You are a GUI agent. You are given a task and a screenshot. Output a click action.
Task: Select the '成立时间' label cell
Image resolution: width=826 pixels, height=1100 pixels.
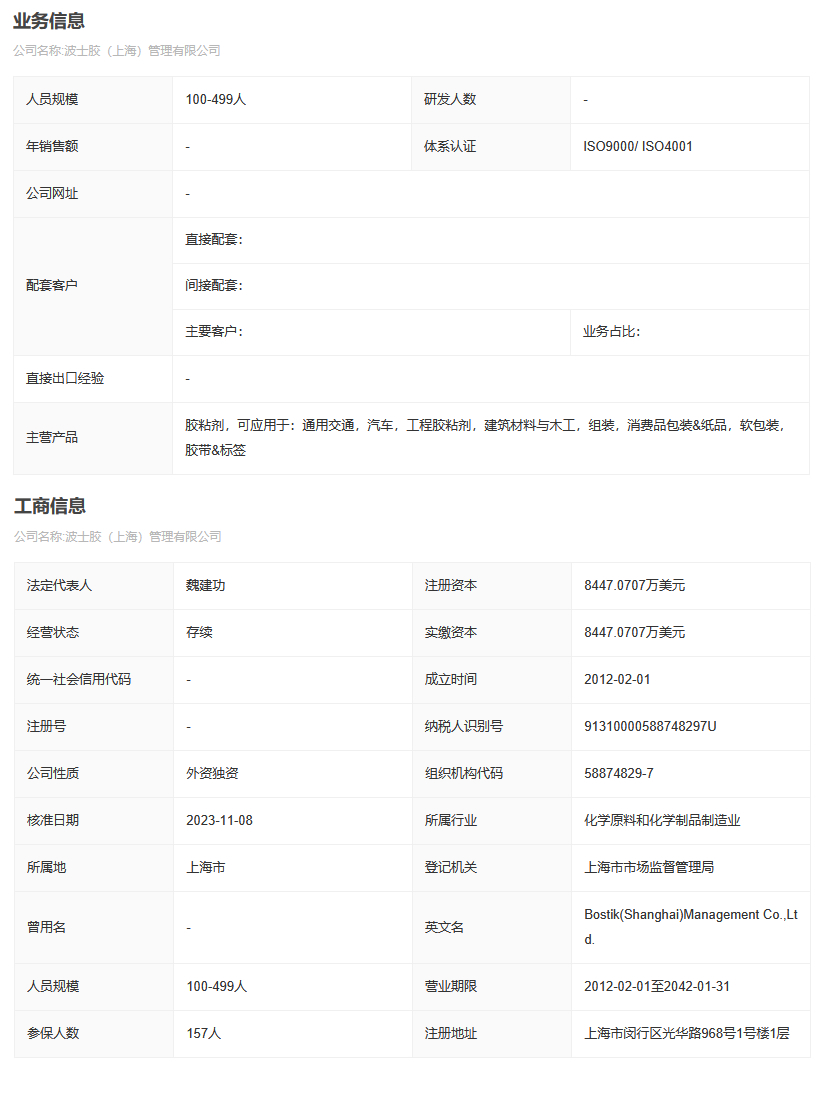pyautogui.click(x=491, y=680)
